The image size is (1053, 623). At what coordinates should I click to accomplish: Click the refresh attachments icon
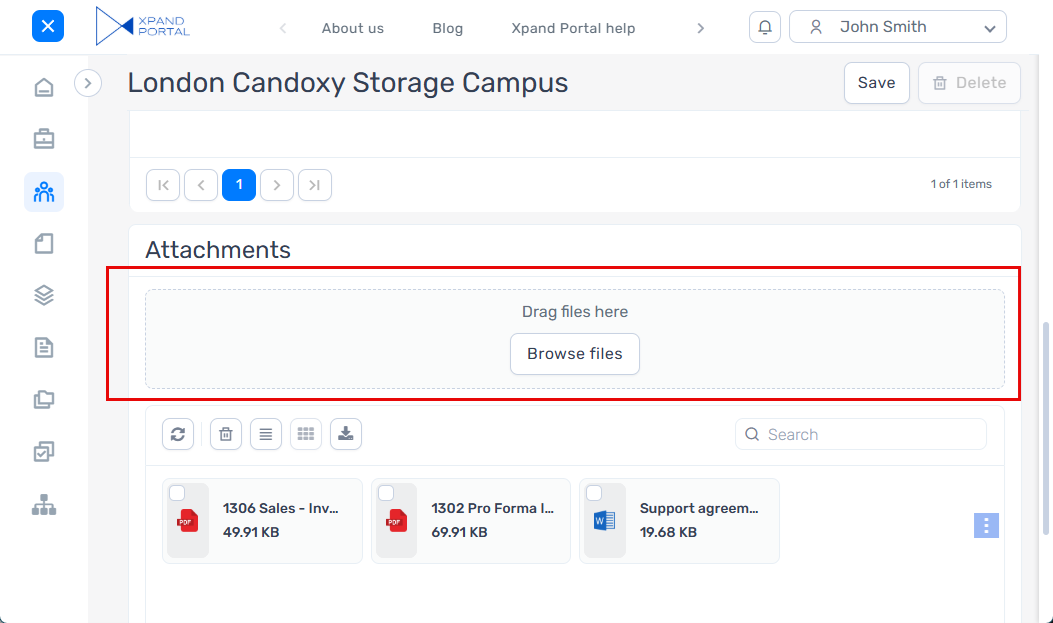pos(178,434)
